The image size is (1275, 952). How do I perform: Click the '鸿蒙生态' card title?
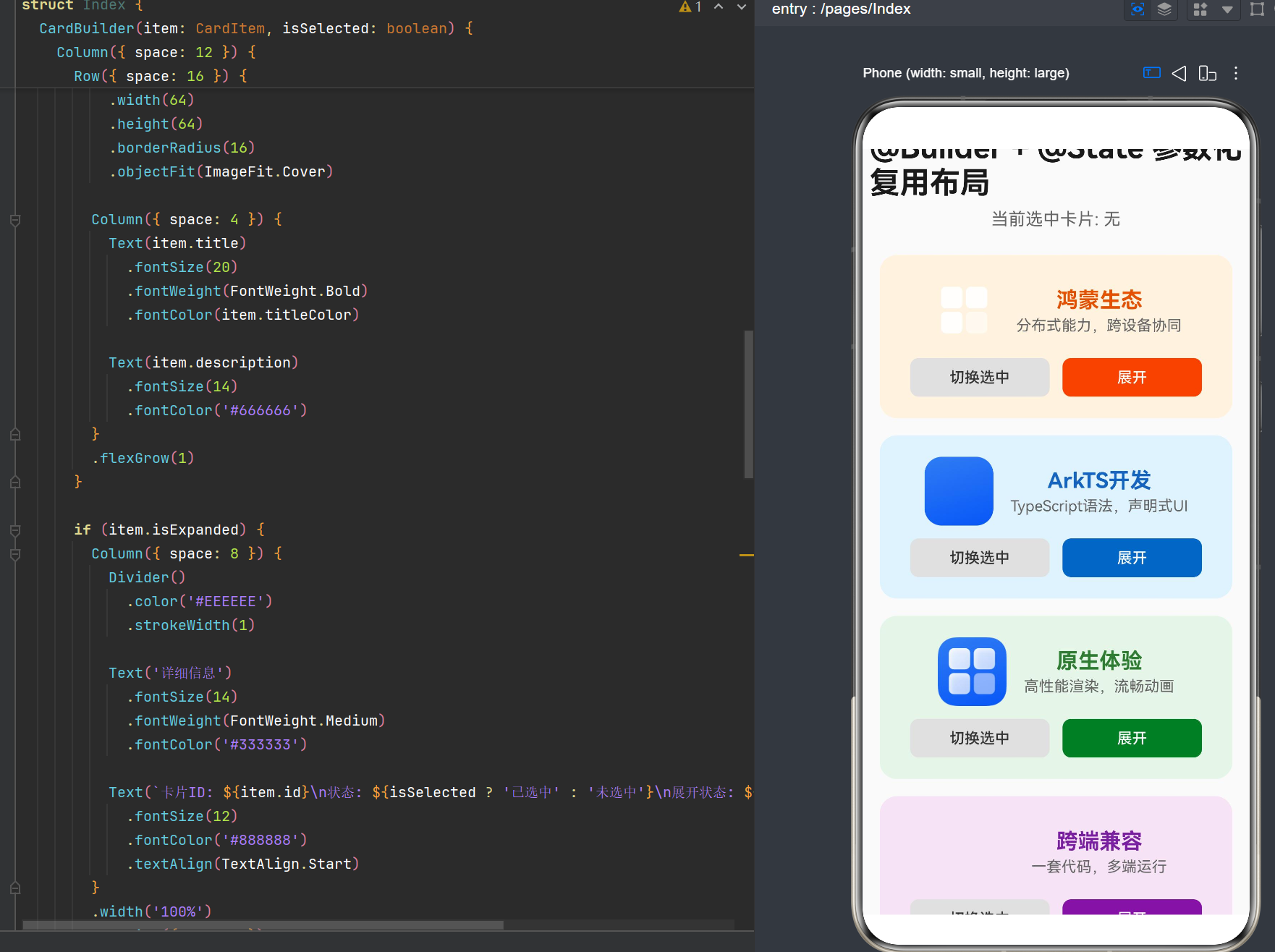(x=1098, y=299)
